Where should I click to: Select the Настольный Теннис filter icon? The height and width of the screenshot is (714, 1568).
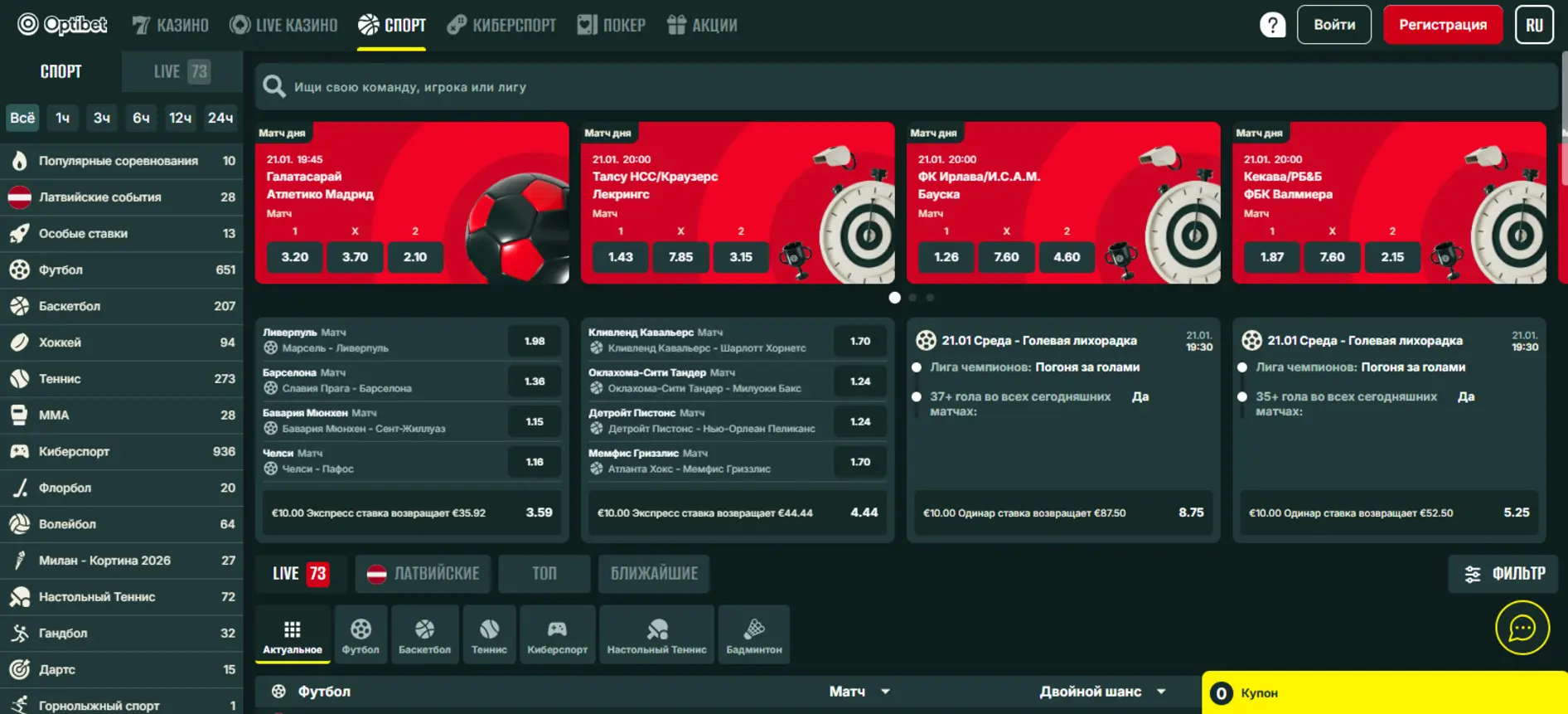coord(656,635)
